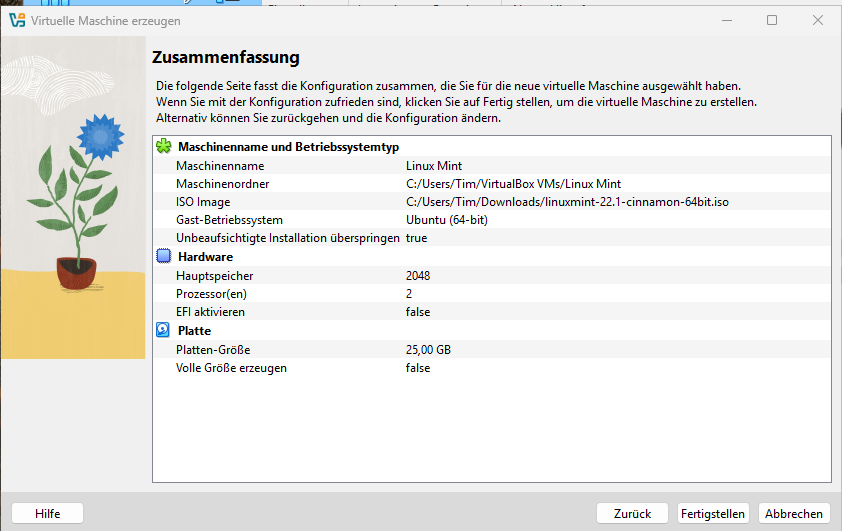Click the blue chip icon beside Hardware
Screen dimensions: 842x531
[163, 256]
